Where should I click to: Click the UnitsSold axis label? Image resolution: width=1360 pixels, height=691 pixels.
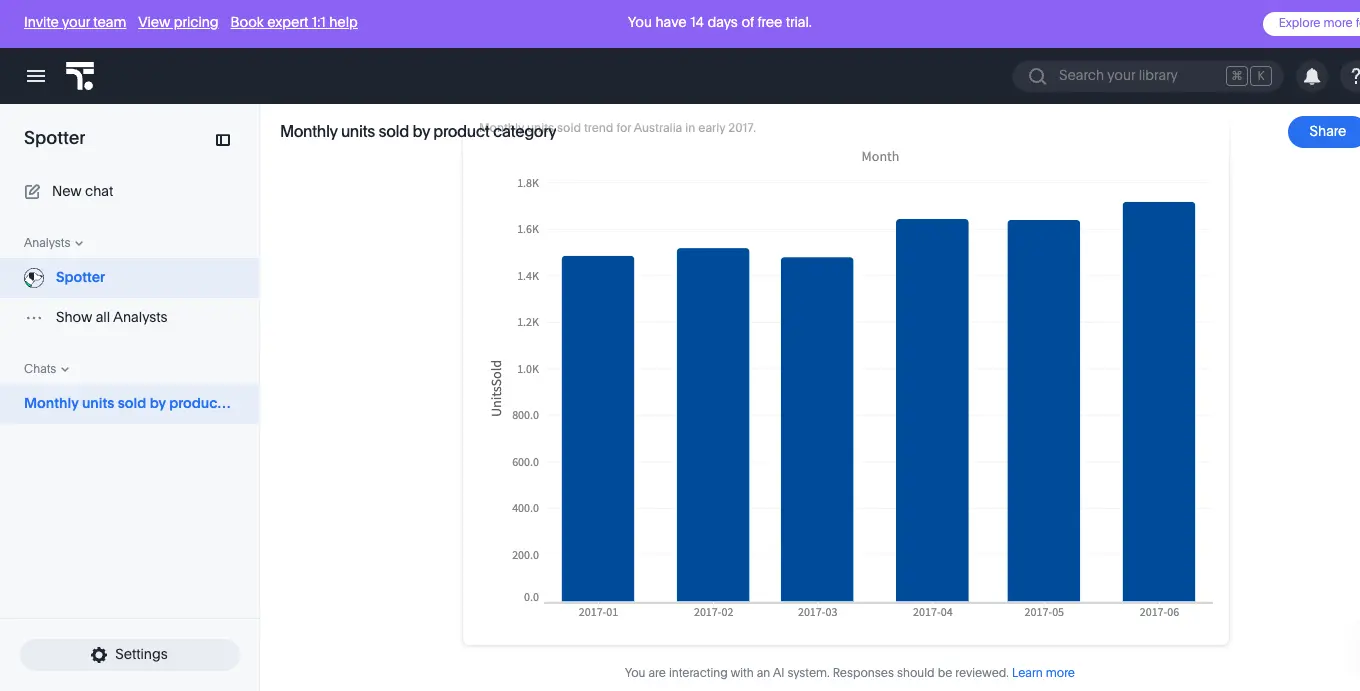[x=496, y=388]
